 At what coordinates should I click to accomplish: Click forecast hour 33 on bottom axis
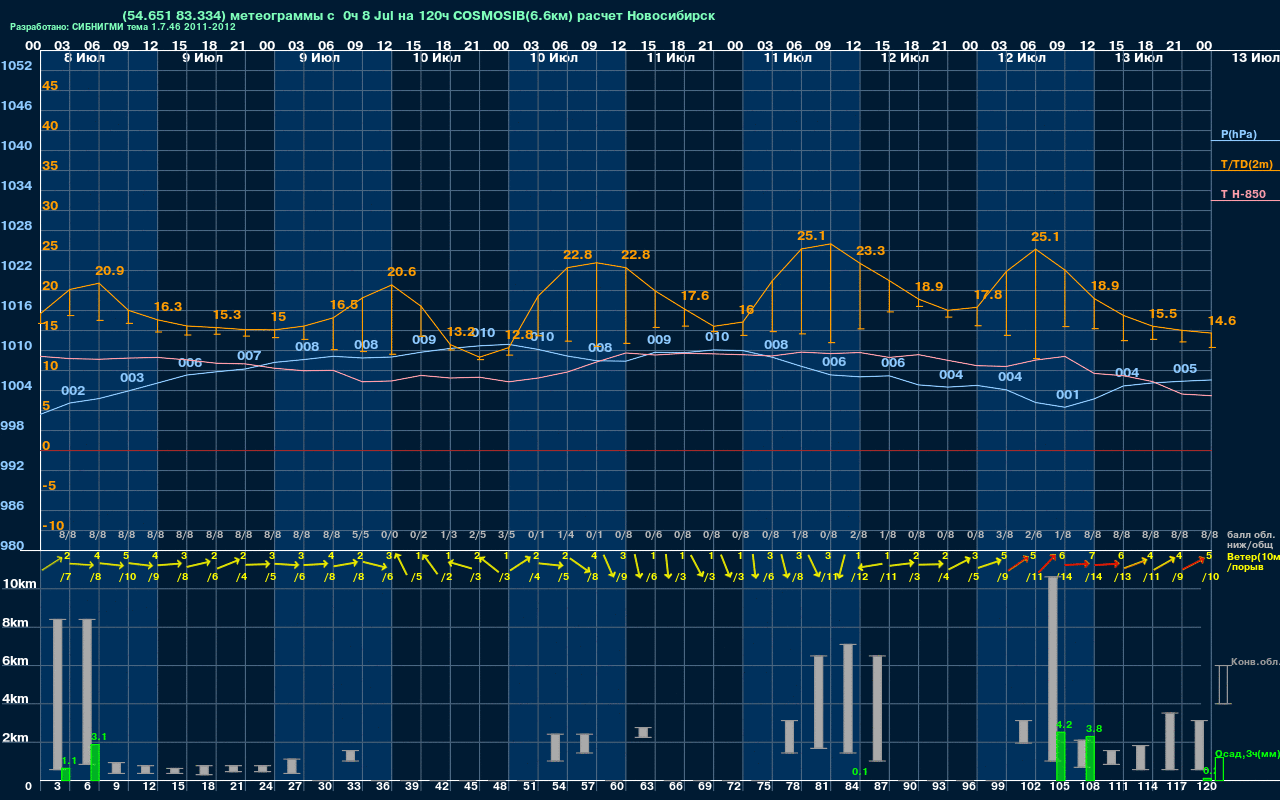tap(355, 788)
